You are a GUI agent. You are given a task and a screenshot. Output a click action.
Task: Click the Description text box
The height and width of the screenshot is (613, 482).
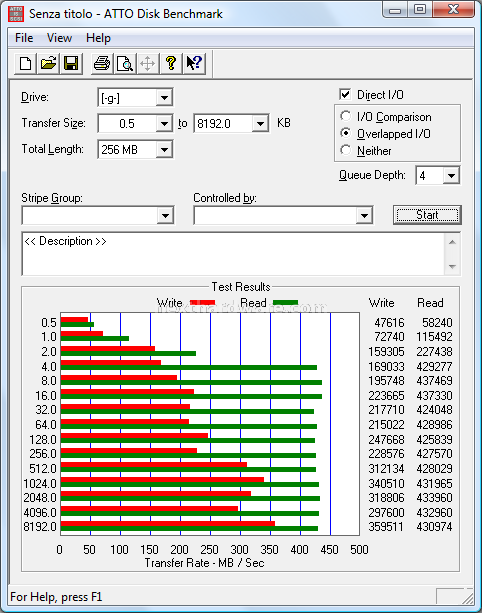233,254
